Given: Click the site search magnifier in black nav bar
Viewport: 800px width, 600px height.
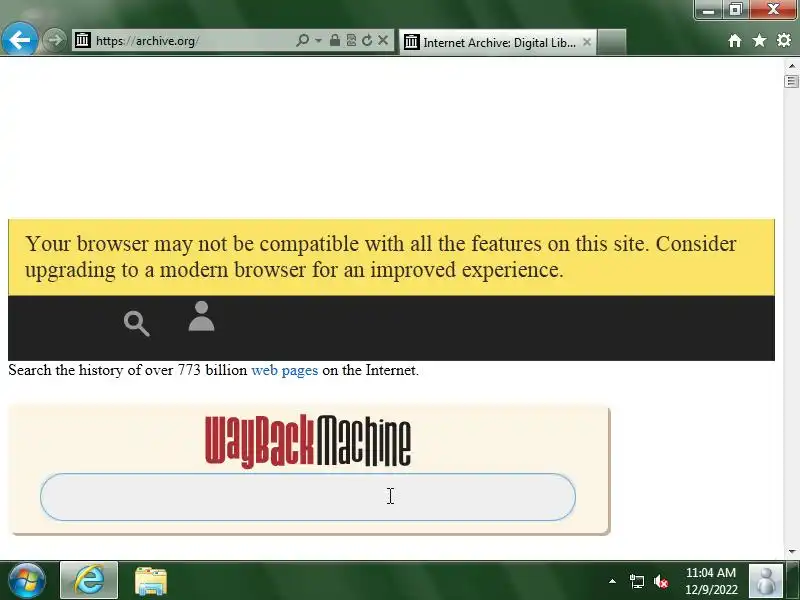Looking at the screenshot, I should (137, 323).
